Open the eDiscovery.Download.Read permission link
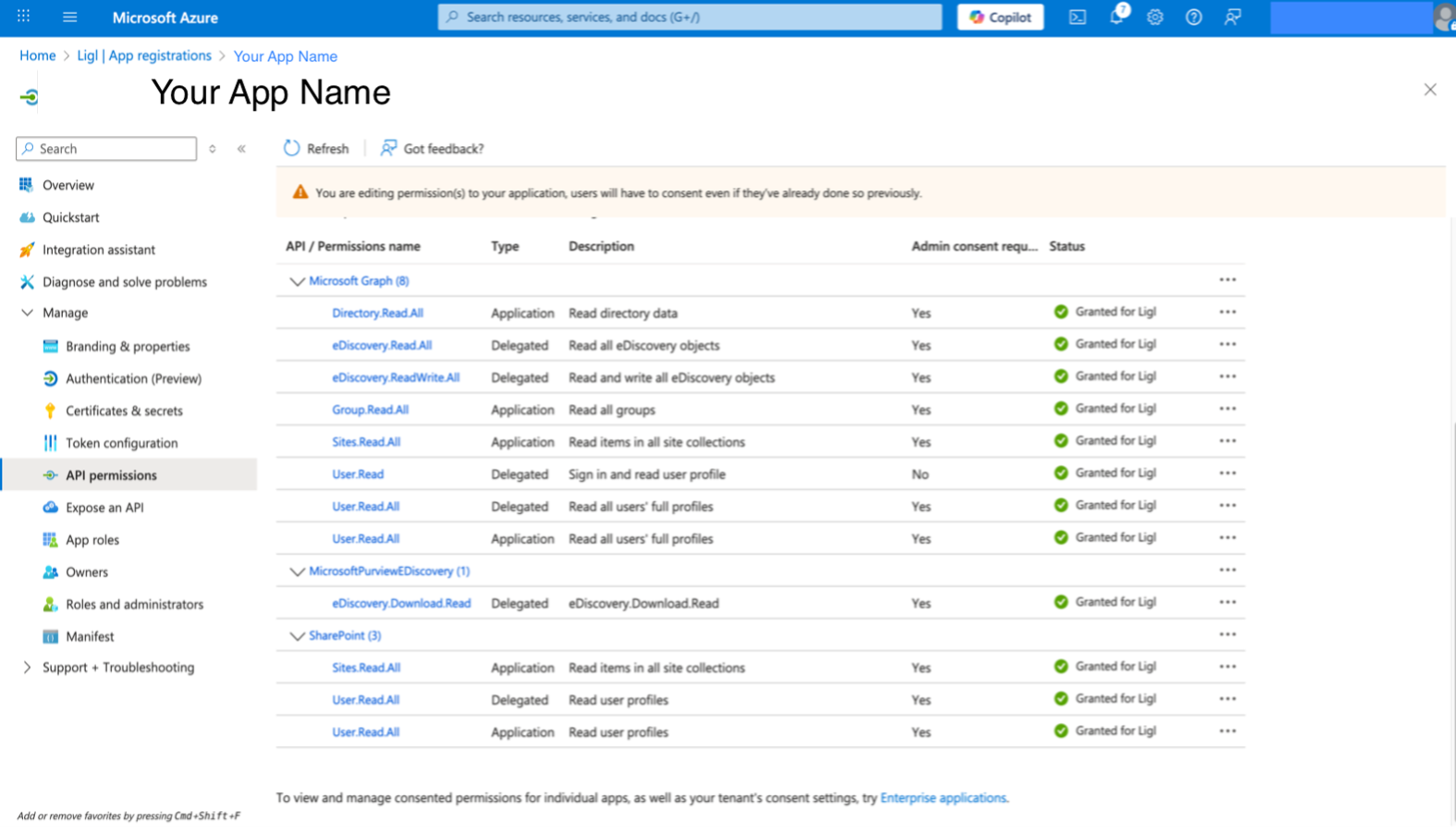 pos(401,604)
